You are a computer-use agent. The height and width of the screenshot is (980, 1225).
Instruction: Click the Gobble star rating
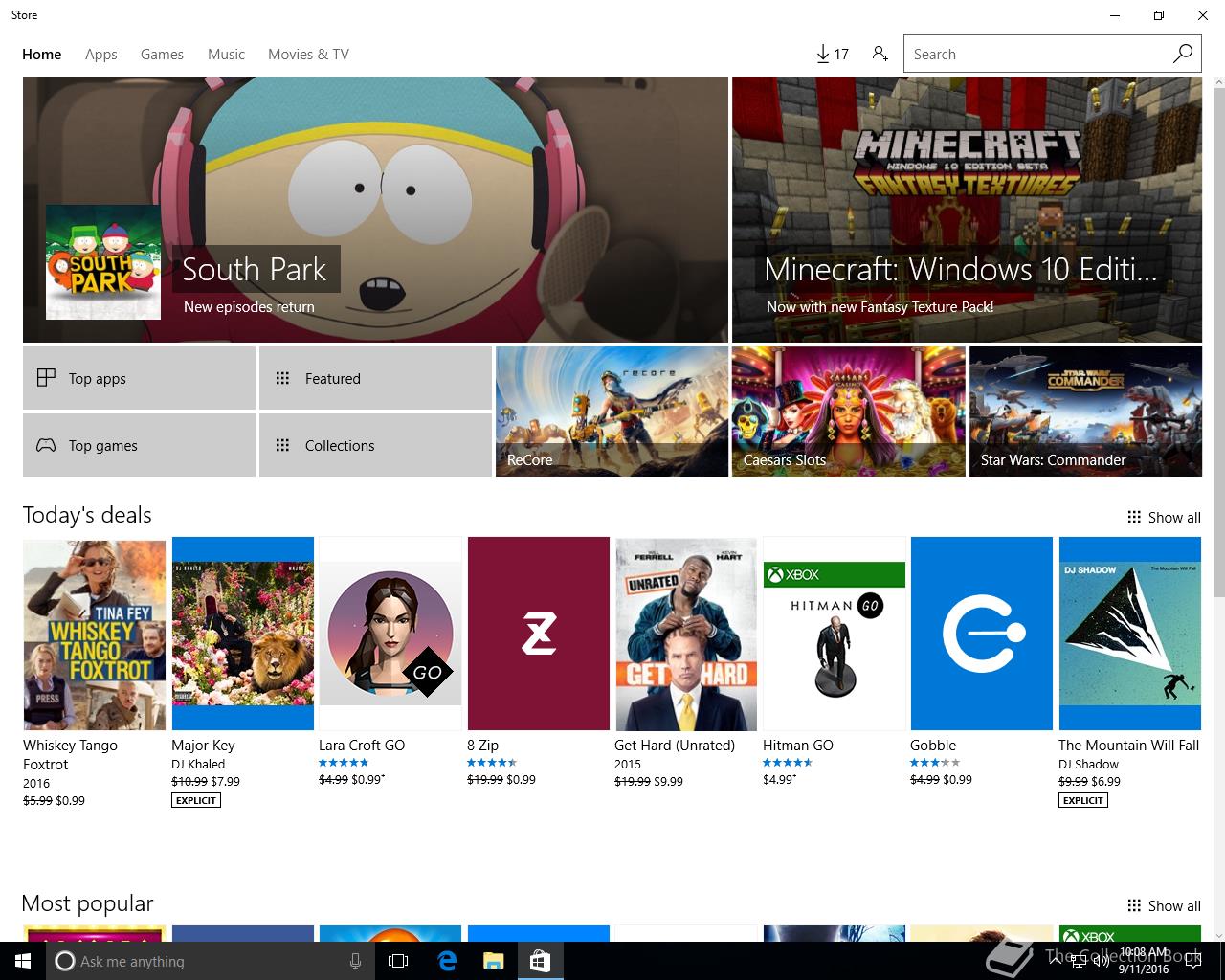point(935,763)
